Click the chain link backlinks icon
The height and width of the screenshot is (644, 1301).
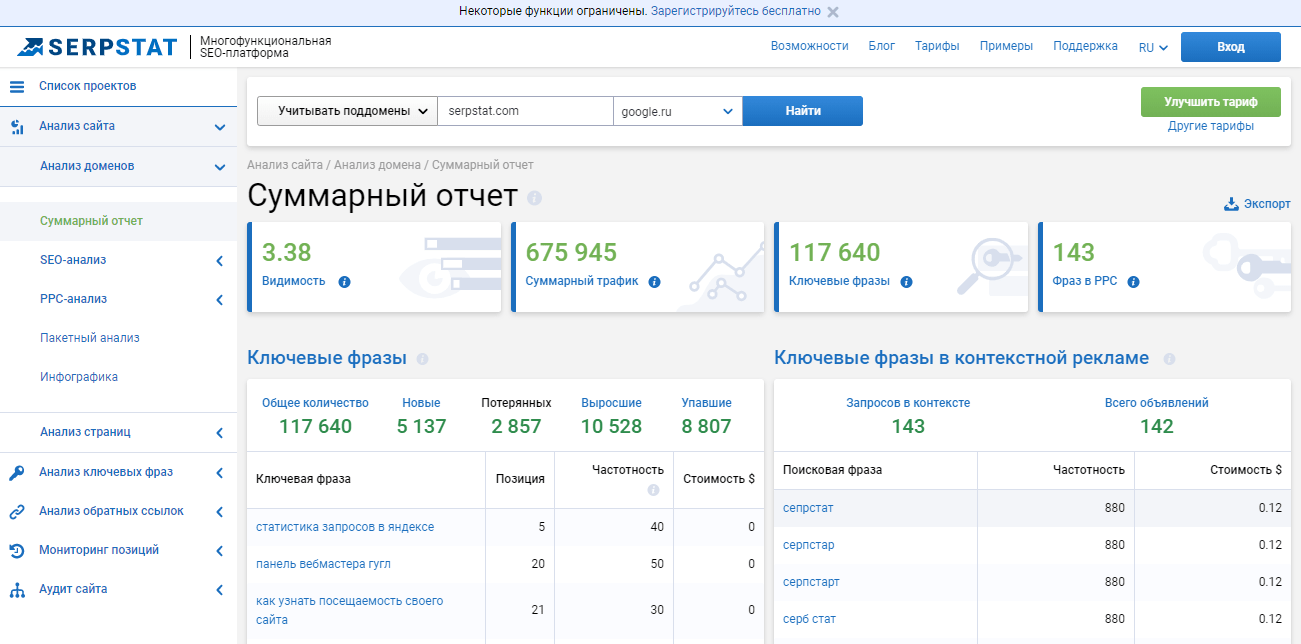click(16, 512)
